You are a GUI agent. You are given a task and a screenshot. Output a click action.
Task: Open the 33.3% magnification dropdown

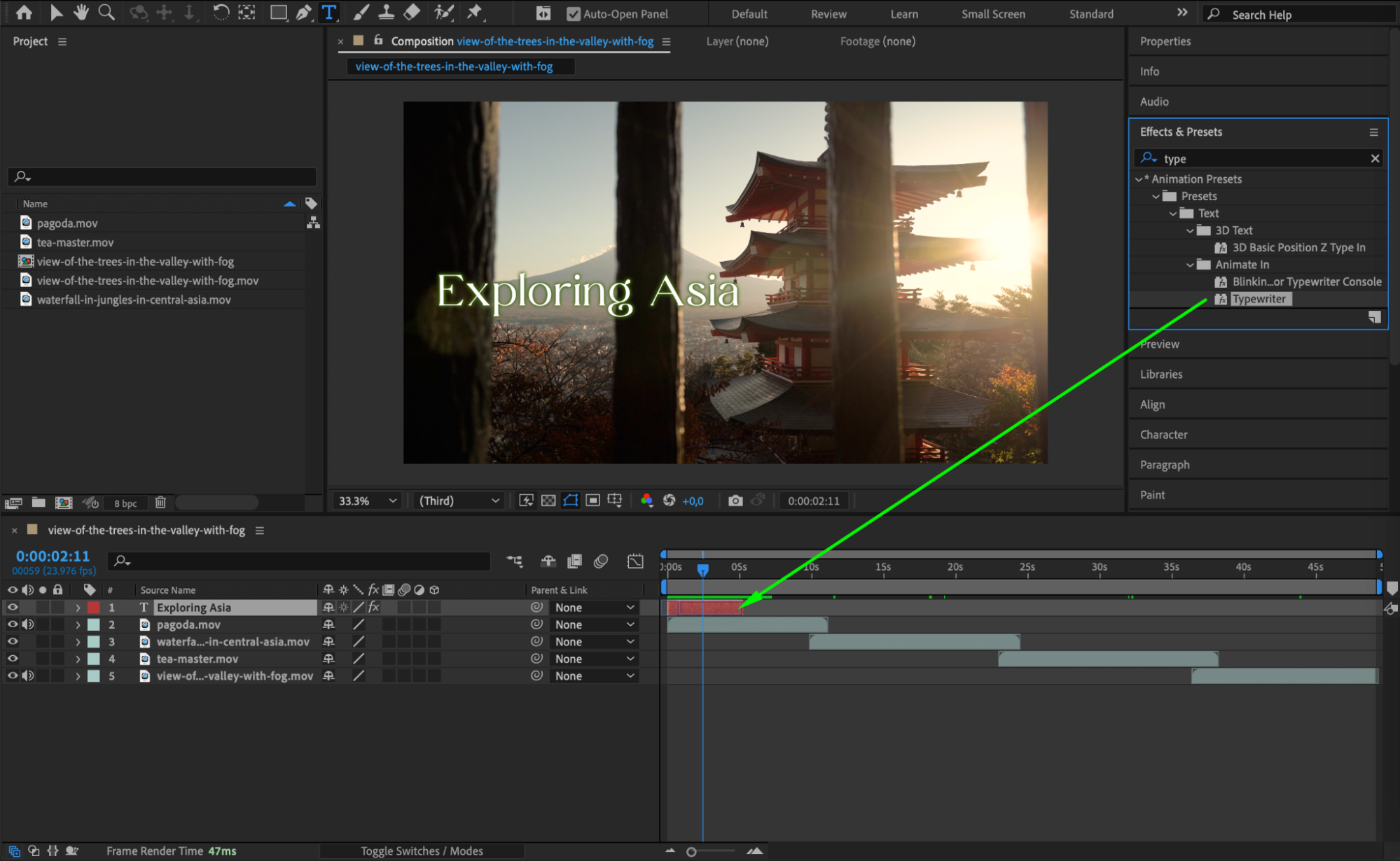point(368,500)
